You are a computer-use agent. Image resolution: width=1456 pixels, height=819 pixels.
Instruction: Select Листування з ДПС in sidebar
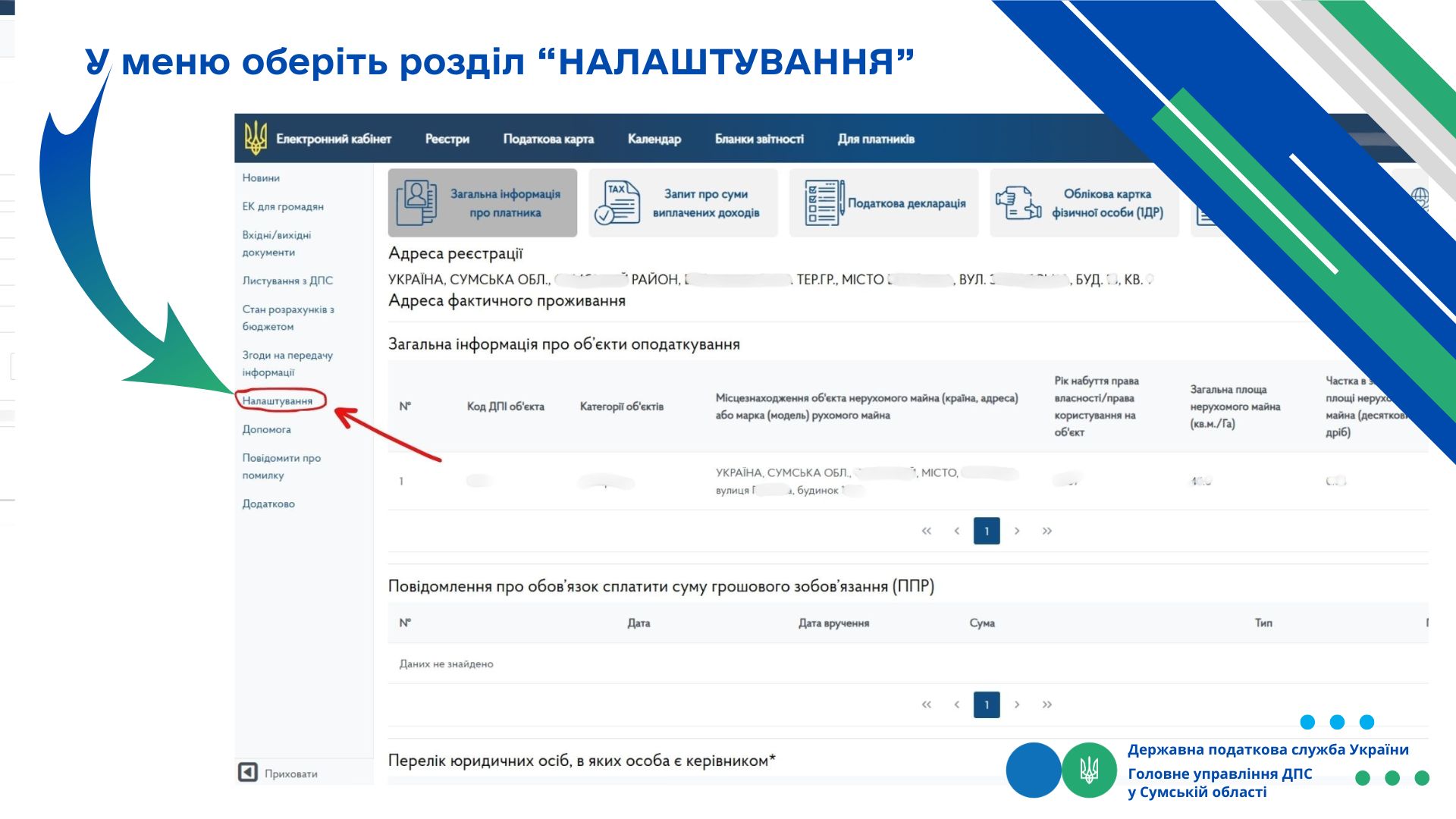point(287,281)
